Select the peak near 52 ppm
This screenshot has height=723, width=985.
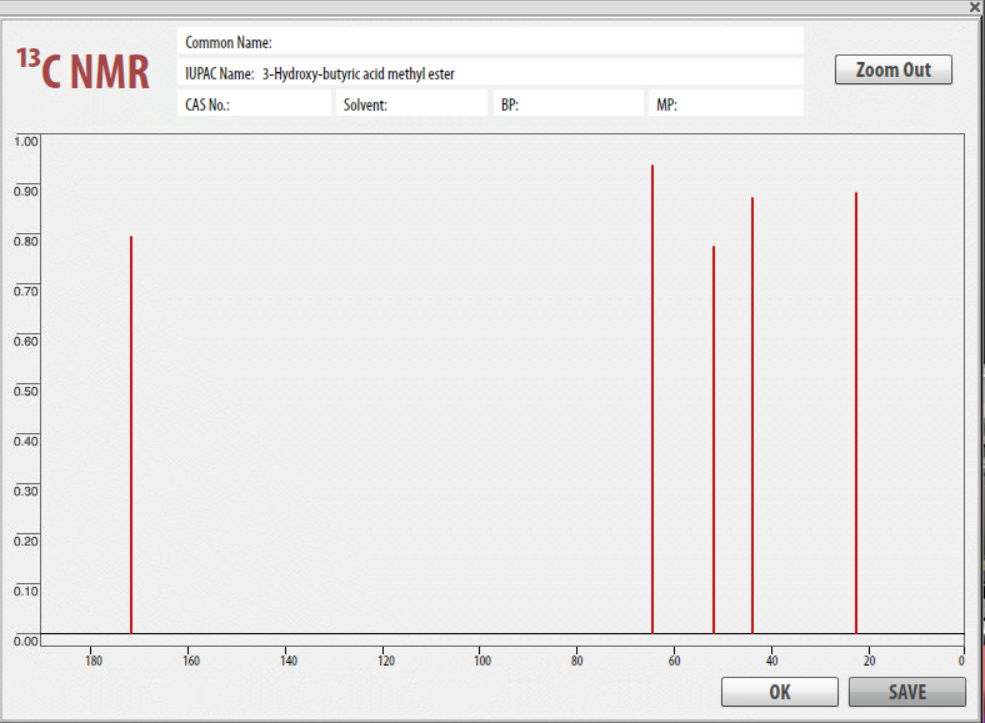click(714, 440)
